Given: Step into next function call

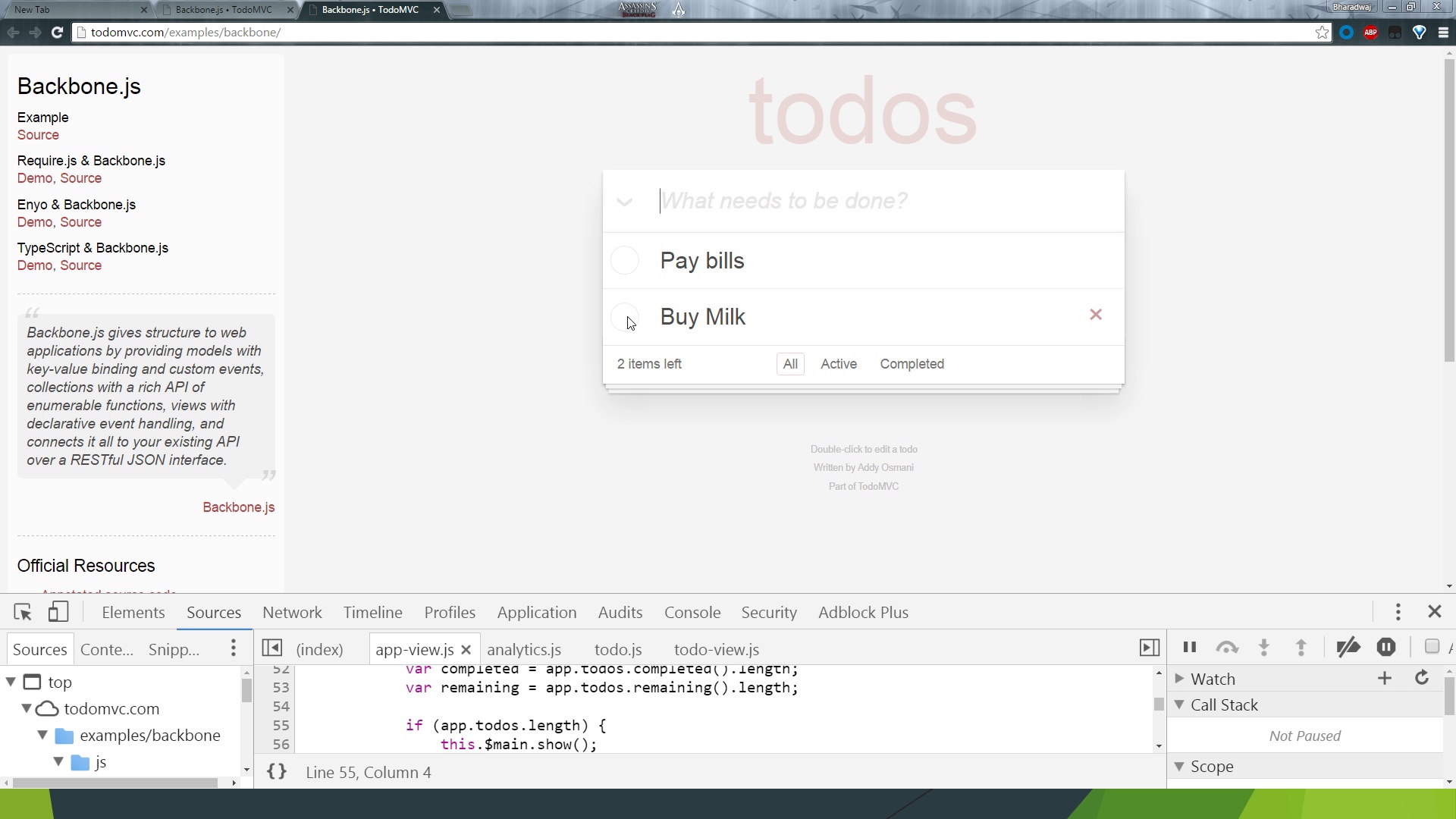Looking at the screenshot, I should pos(1264,648).
